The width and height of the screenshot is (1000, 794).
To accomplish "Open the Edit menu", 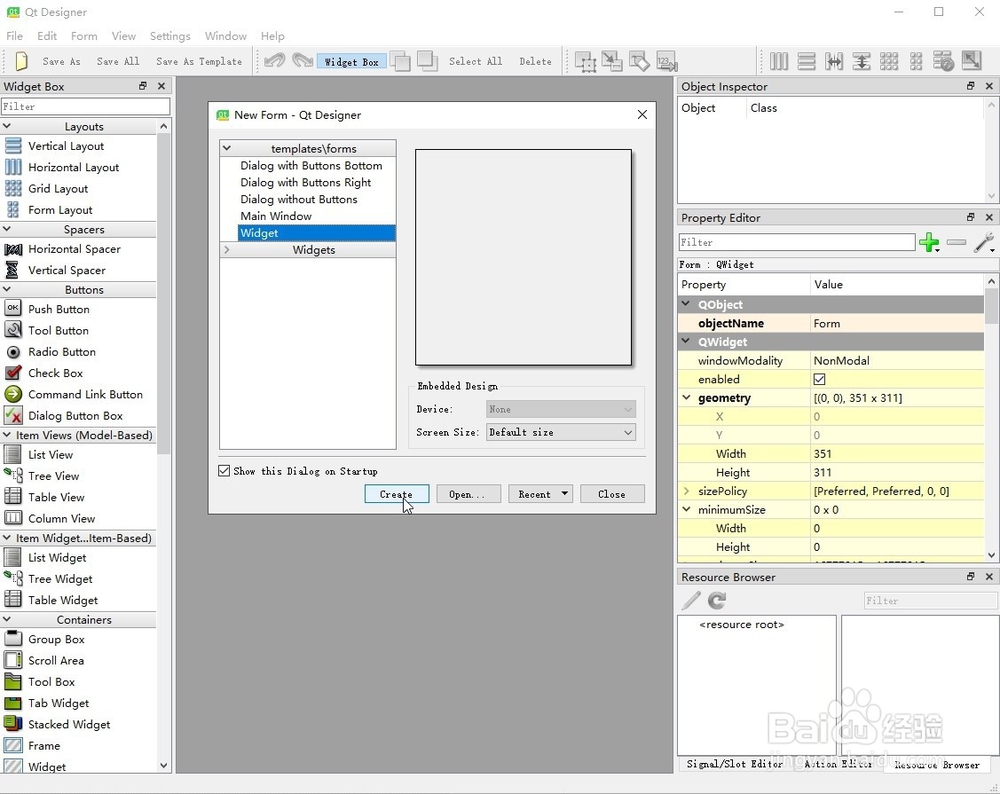I will coord(47,36).
